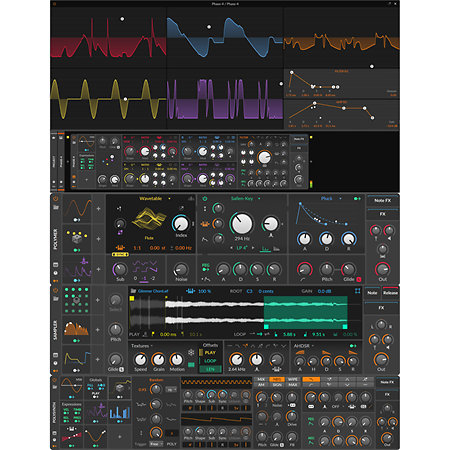Select sub oscillator octave -1 in Polymer
This screenshot has width=450, height=450.
coord(144,278)
